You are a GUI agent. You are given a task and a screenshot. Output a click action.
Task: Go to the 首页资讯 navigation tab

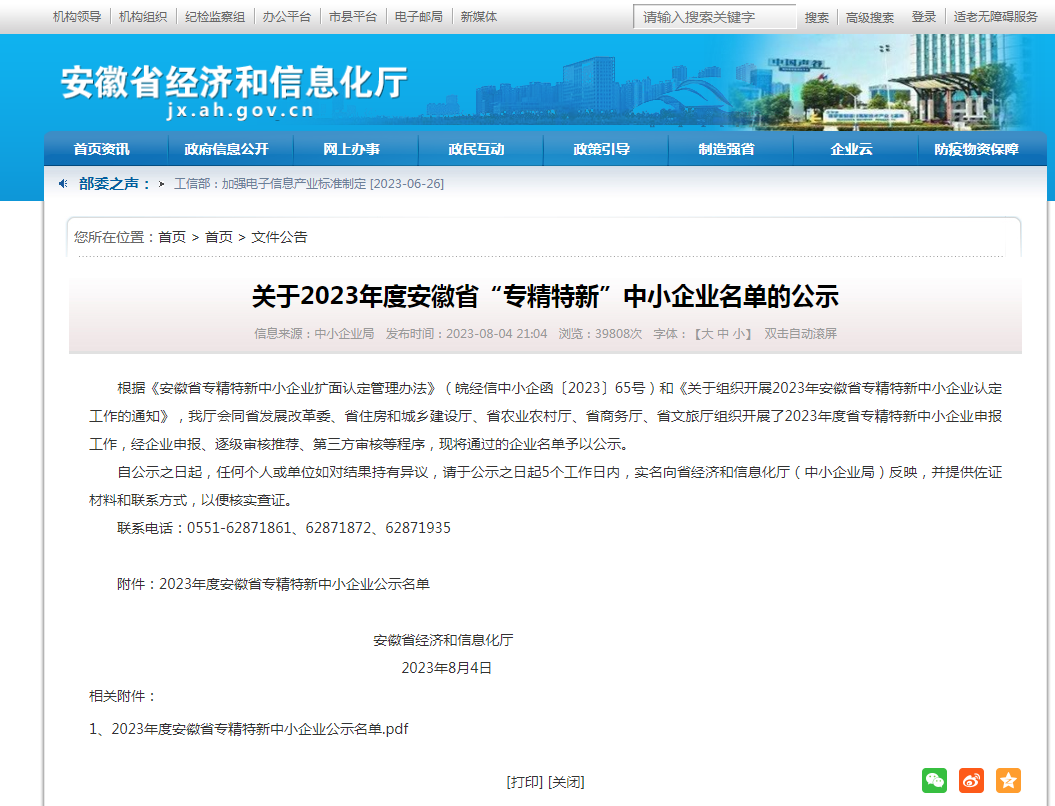101,149
